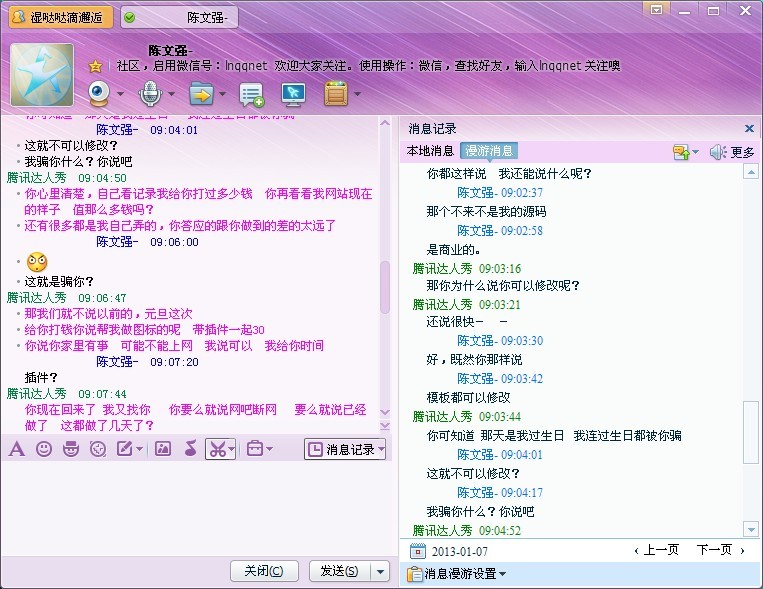763x589 pixels.
Task: Click message 插件? in chat
Action: click(41, 377)
